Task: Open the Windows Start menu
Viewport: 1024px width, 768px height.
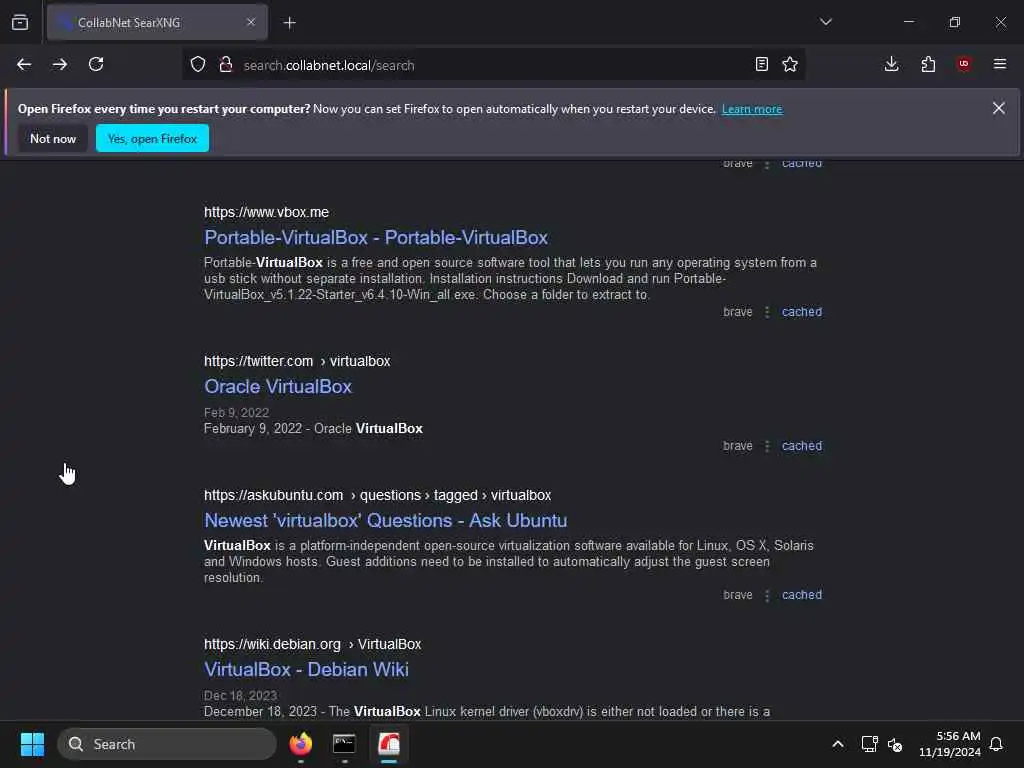Action: tap(32, 744)
